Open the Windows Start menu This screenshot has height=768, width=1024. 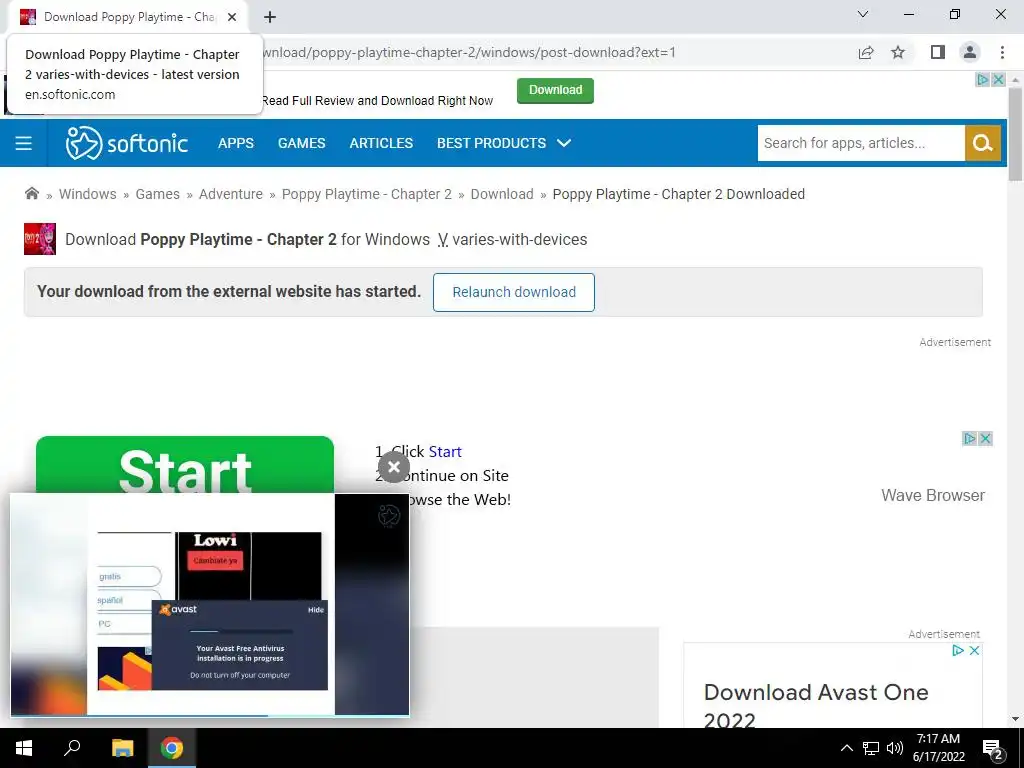(x=24, y=748)
